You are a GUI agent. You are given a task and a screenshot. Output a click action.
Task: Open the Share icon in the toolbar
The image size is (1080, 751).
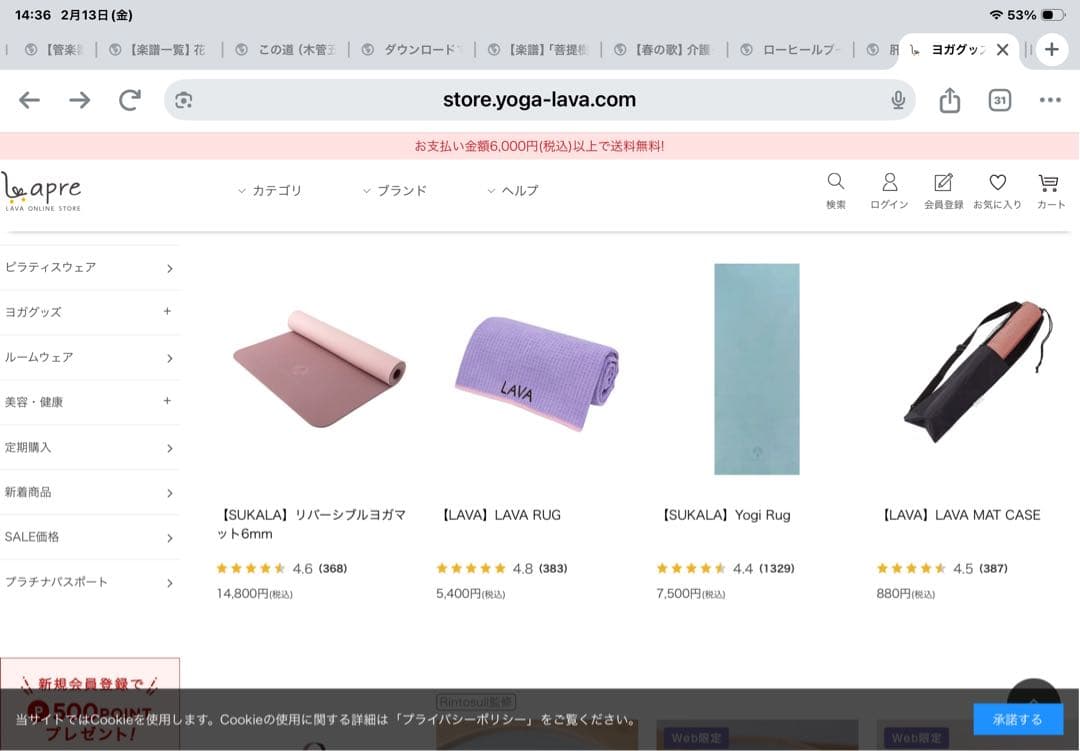[x=949, y=100]
